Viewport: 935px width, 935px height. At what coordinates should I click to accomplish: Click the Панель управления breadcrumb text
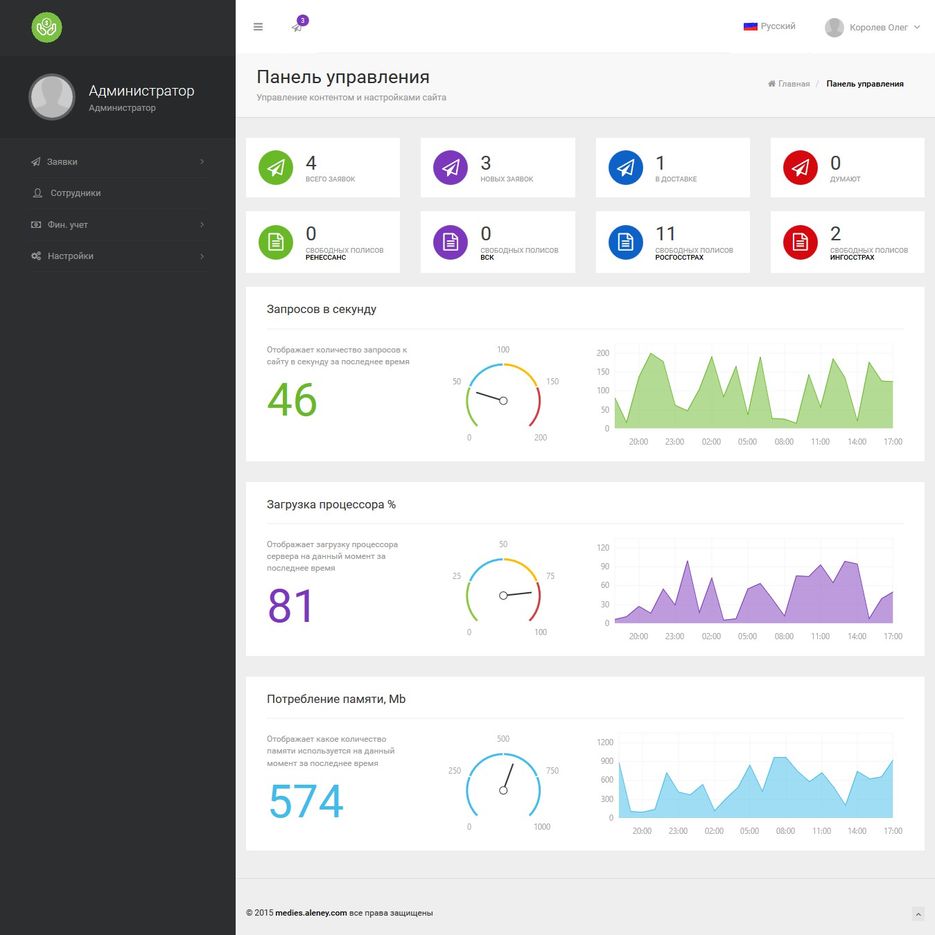pos(865,84)
